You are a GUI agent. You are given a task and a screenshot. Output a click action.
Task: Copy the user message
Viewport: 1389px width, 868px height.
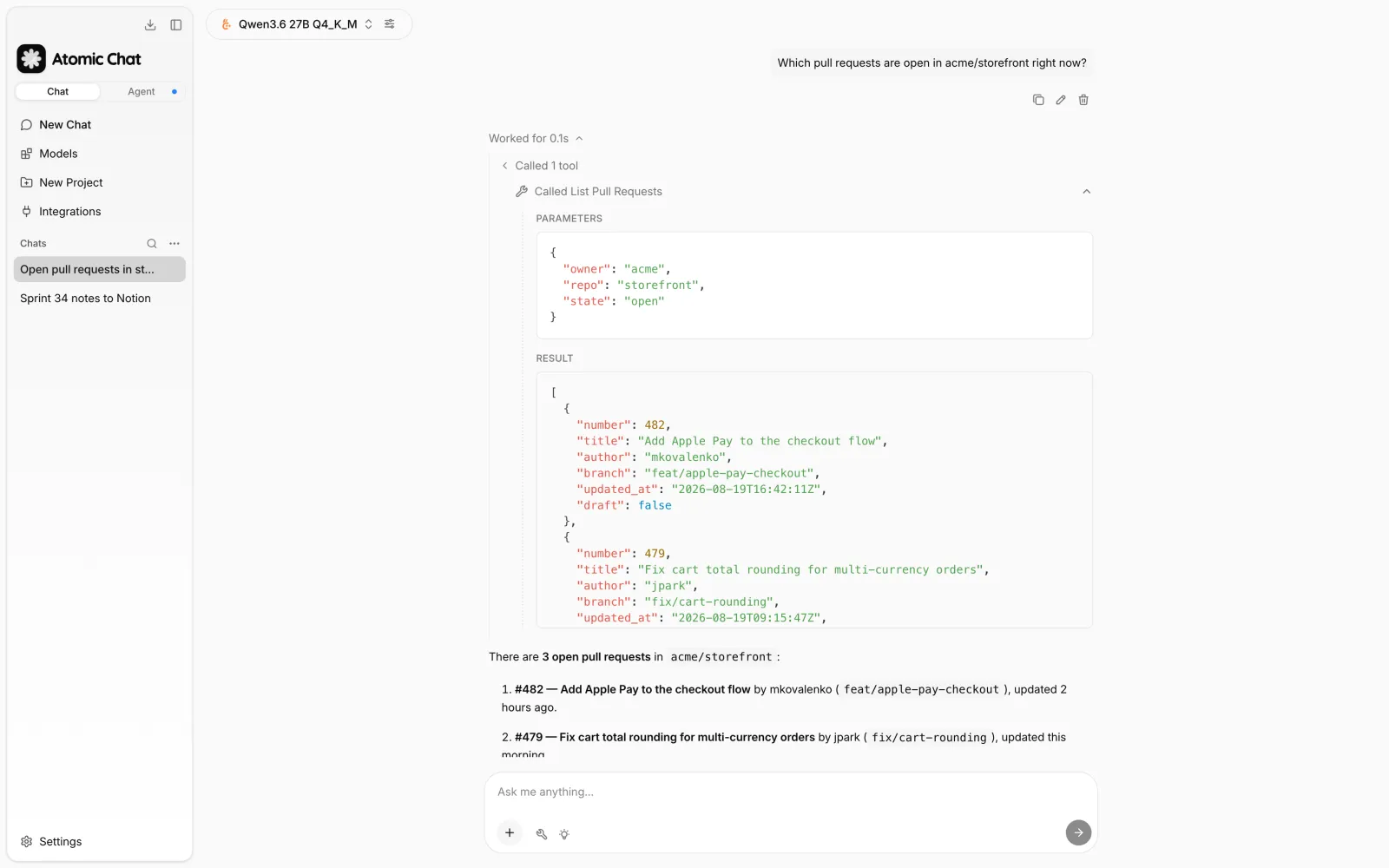tap(1038, 100)
